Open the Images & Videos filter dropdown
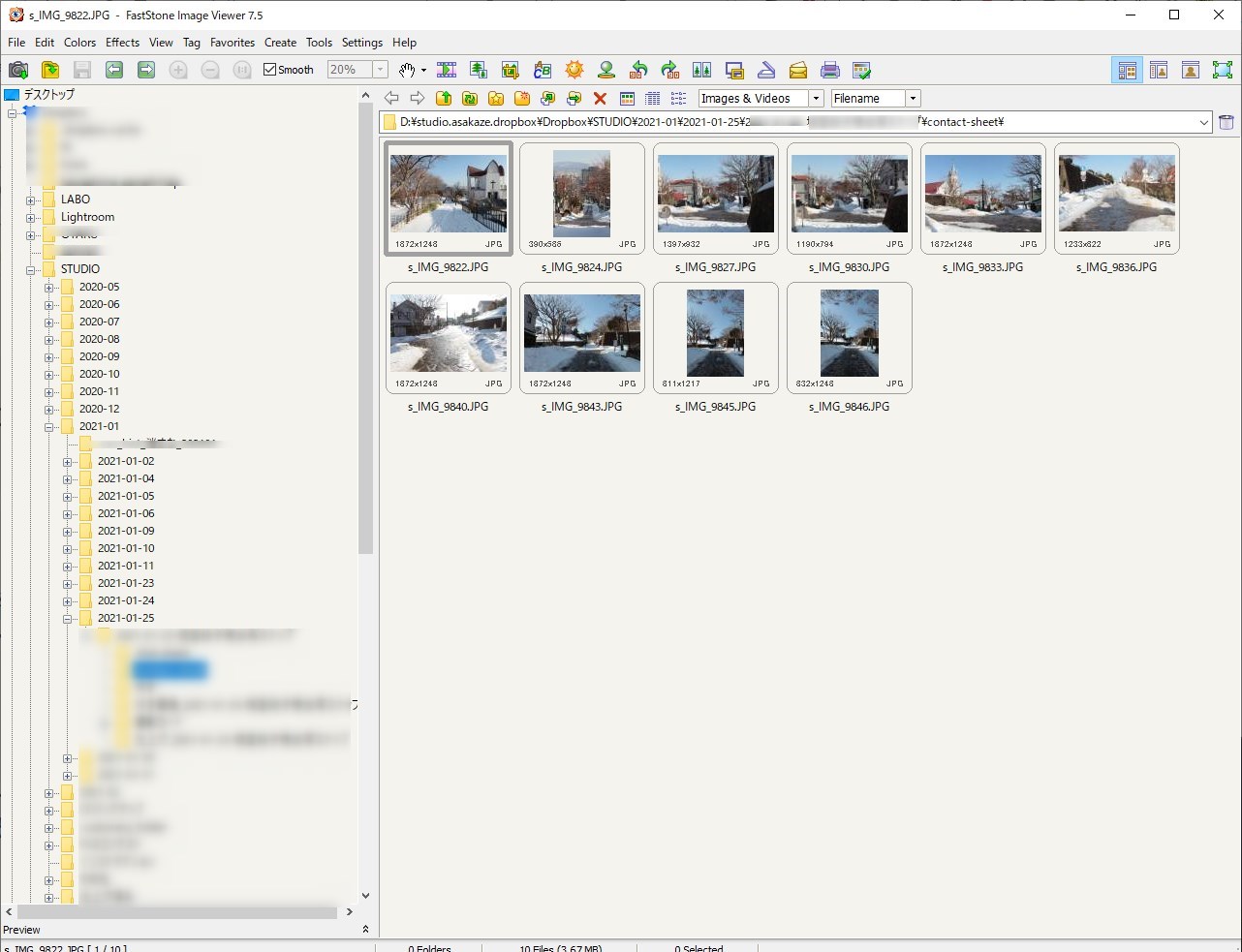 coord(816,98)
